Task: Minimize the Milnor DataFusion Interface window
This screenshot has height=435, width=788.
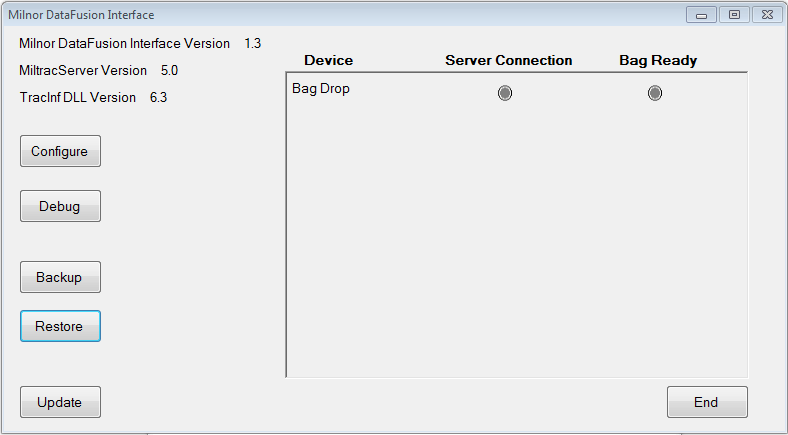Action: point(700,15)
